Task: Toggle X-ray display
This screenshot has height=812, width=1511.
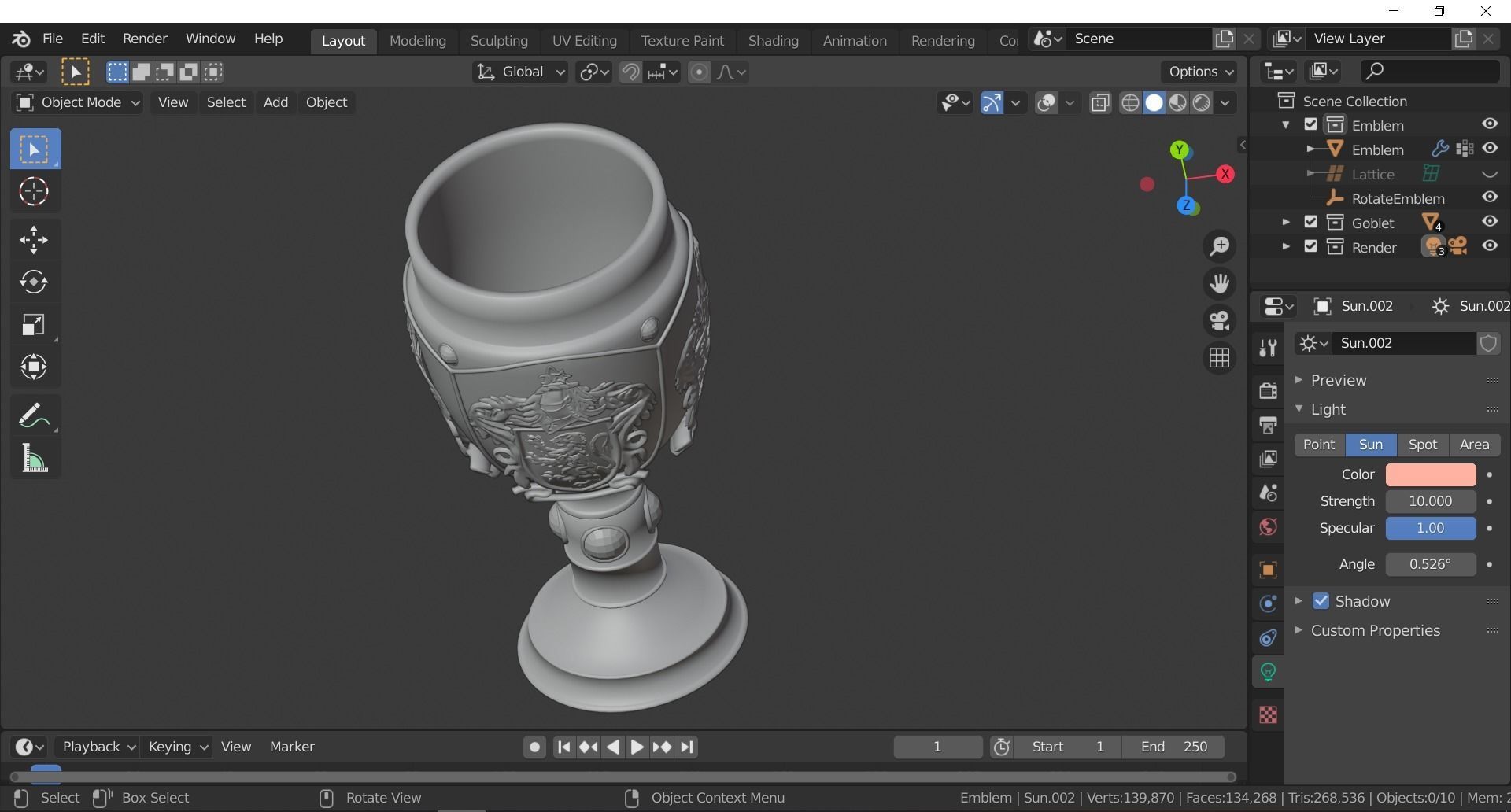Action: 1100,103
